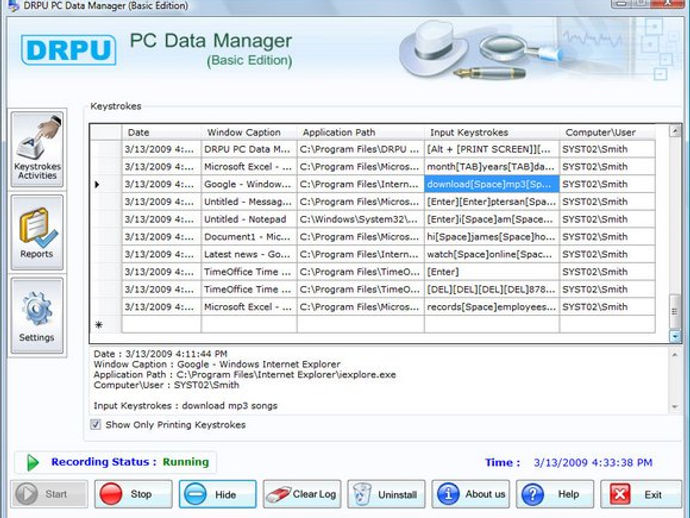Select the '[DEL][DEL][DEL][DEL]878...' keystrokes cell
Image resolution: width=690 pixels, height=518 pixels.
492,290
